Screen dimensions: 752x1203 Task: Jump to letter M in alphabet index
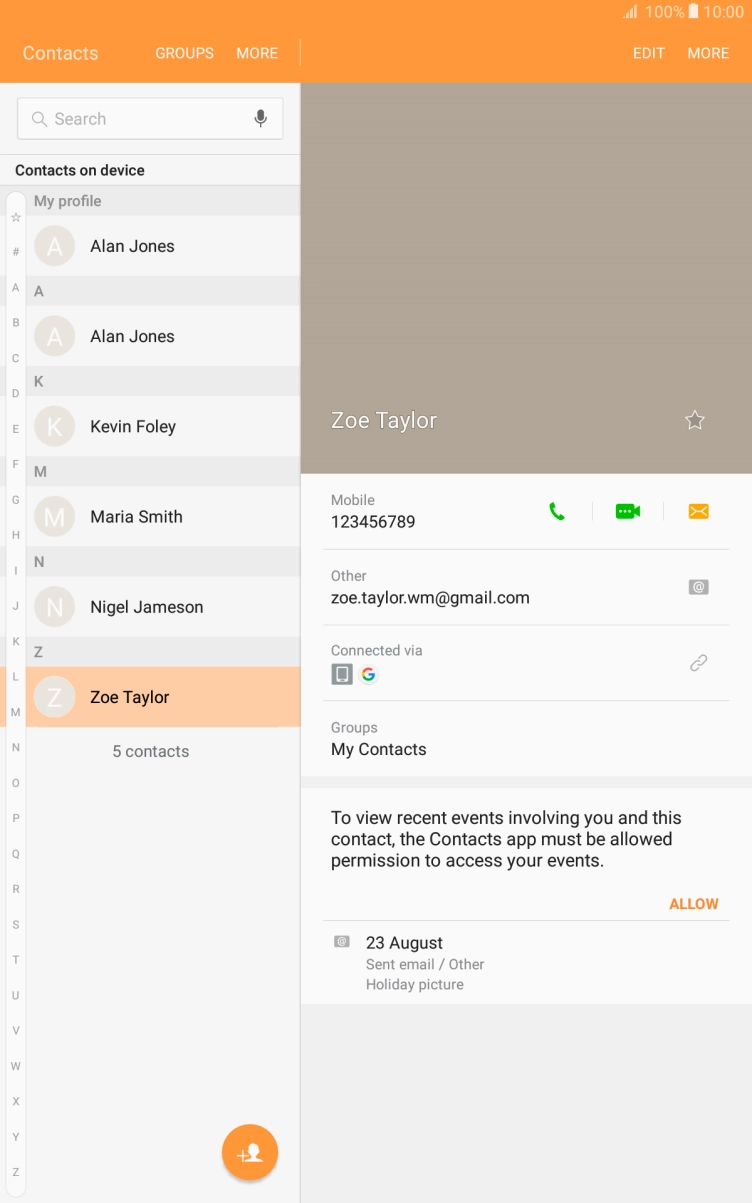15,712
